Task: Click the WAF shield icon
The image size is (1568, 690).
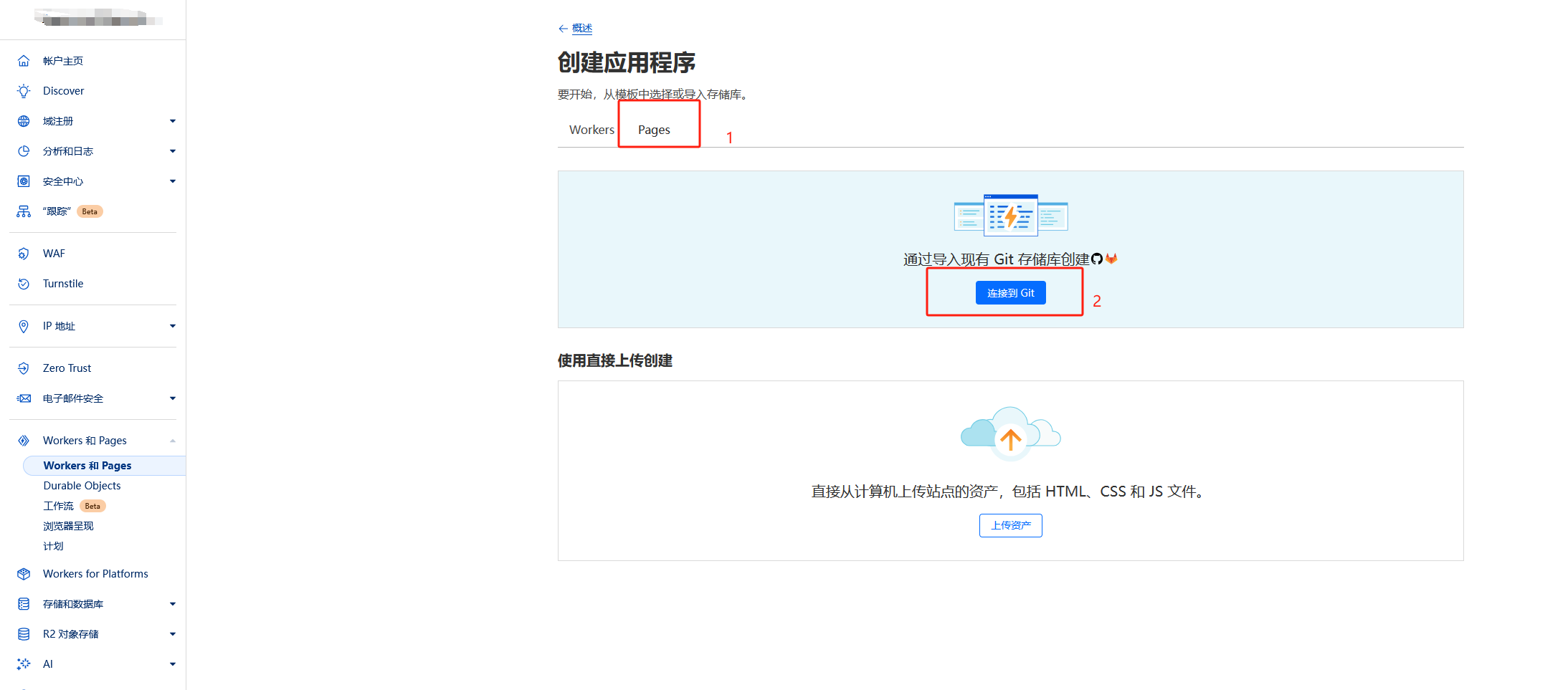Action: point(24,254)
